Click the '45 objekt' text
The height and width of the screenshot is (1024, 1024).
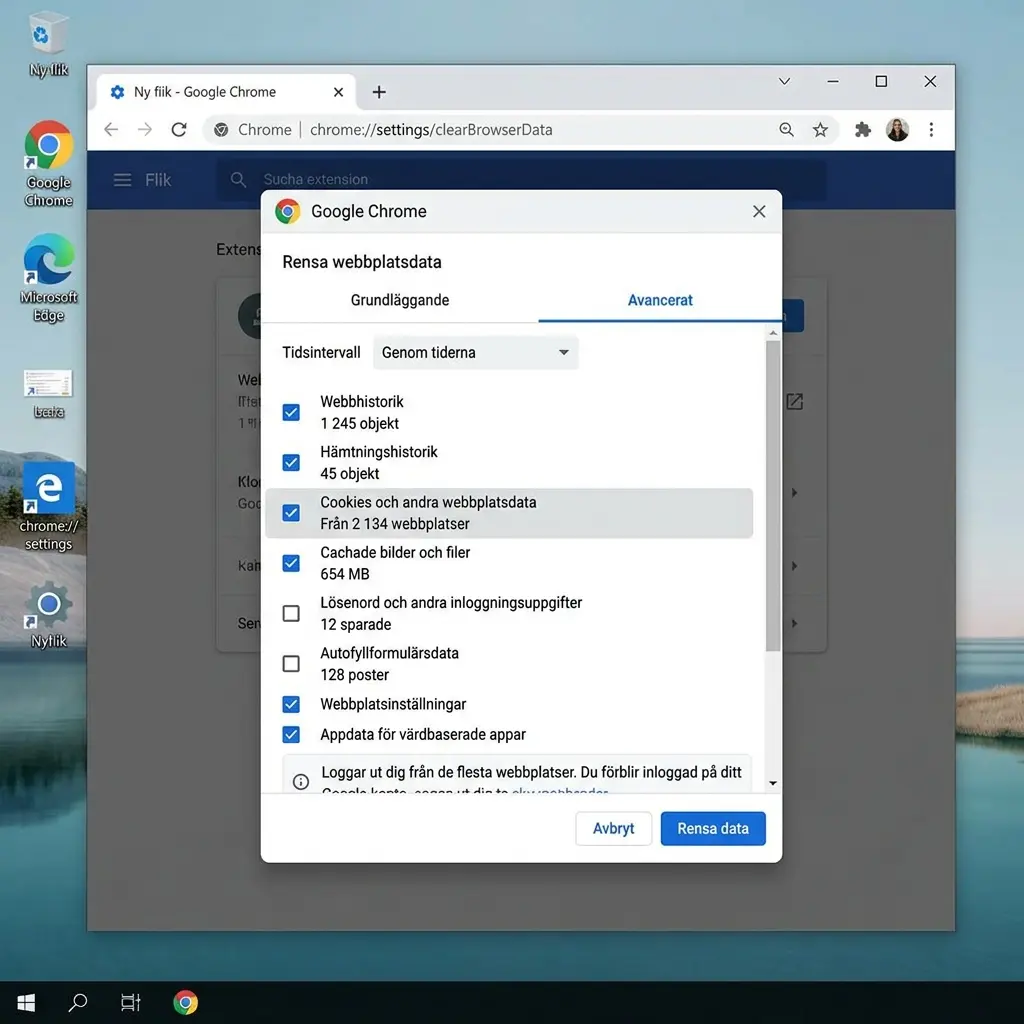[349, 473]
